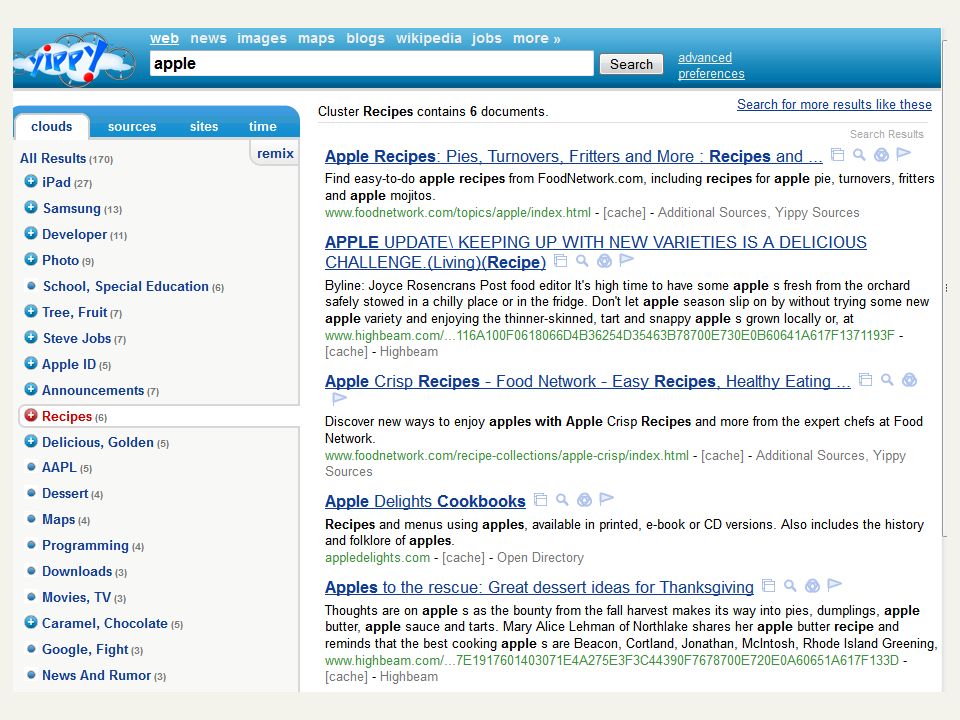This screenshot has height=720, width=960.
Task: Click Search for more results like these
Action: pyautogui.click(x=834, y=104)
